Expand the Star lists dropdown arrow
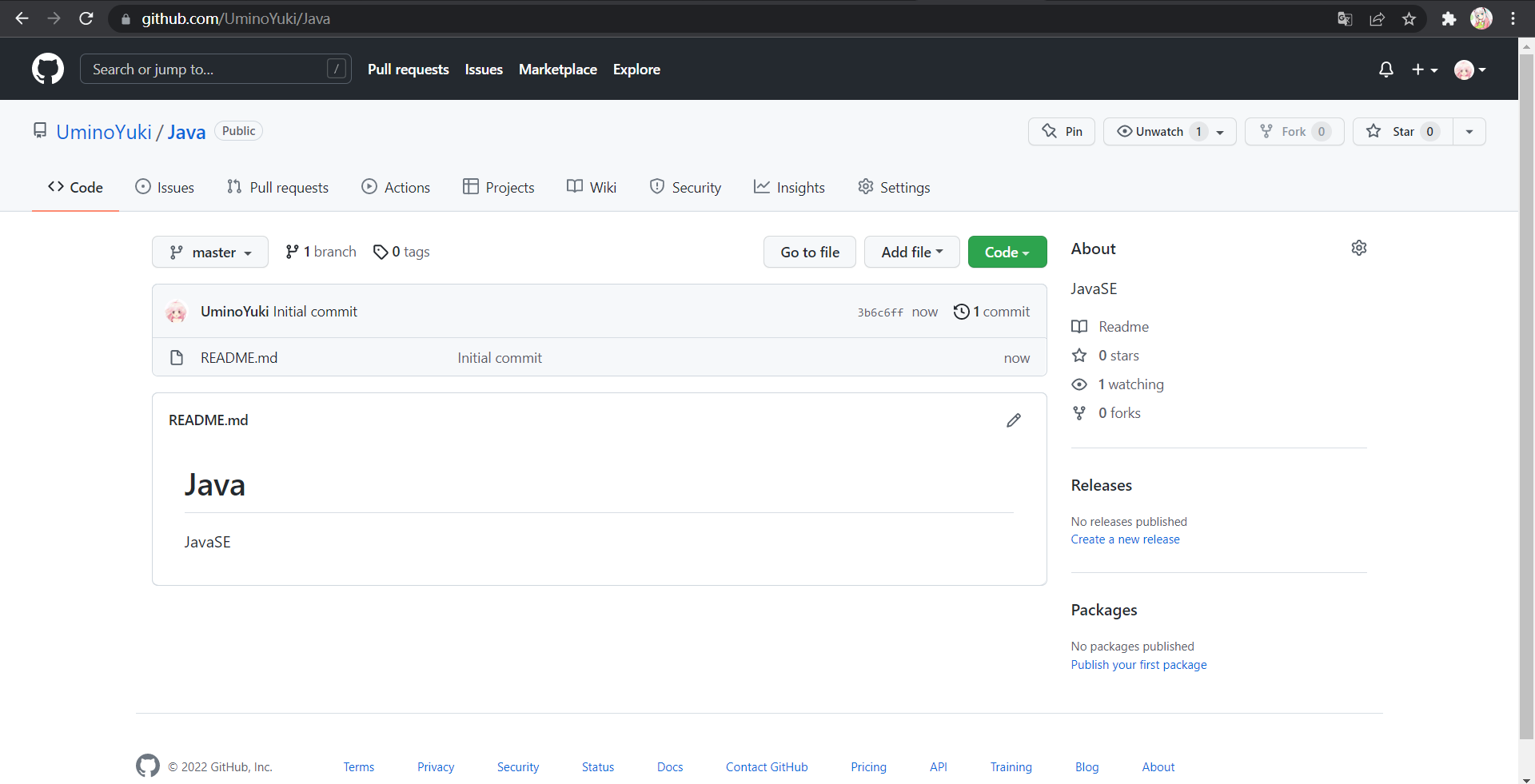Viewport: 1535px width, 784px height. tap(1469, 132)
